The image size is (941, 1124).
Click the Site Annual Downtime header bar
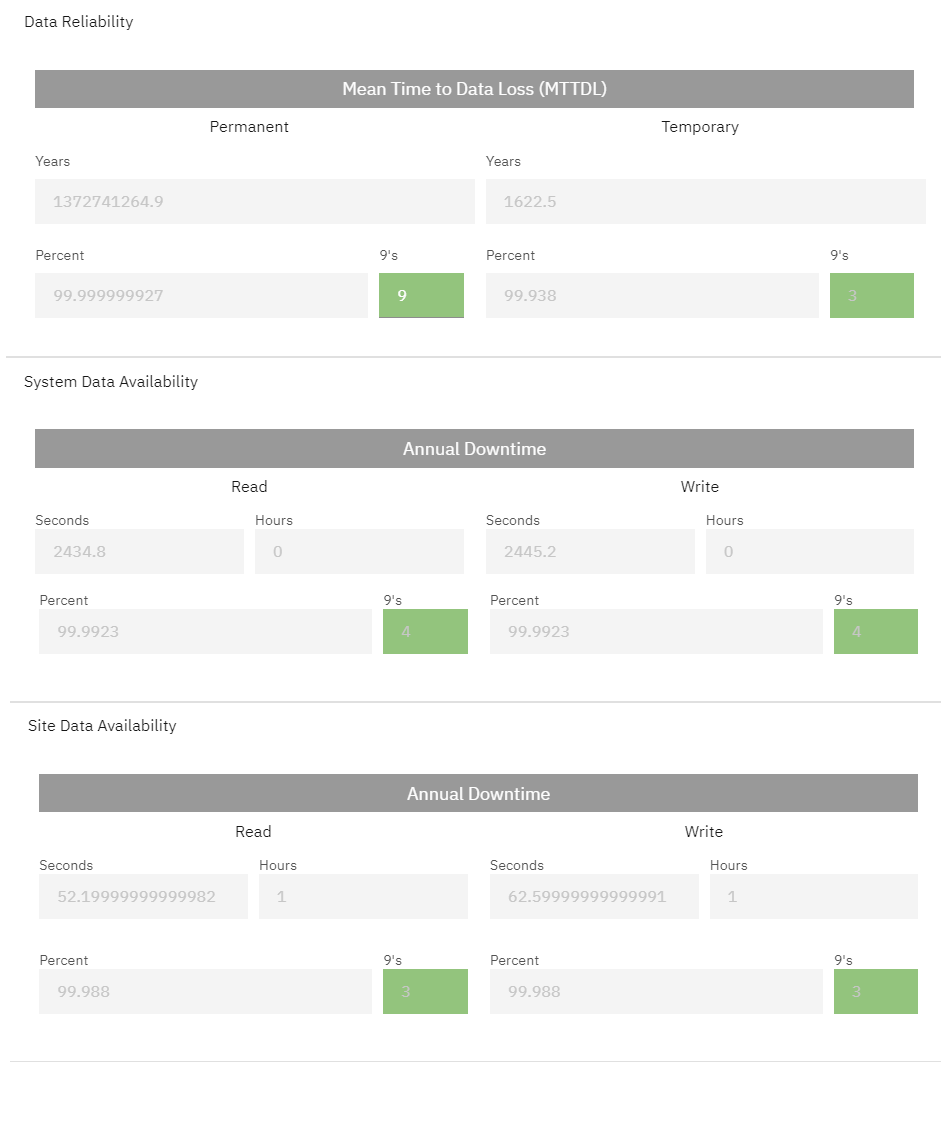(x=478, y=793)
